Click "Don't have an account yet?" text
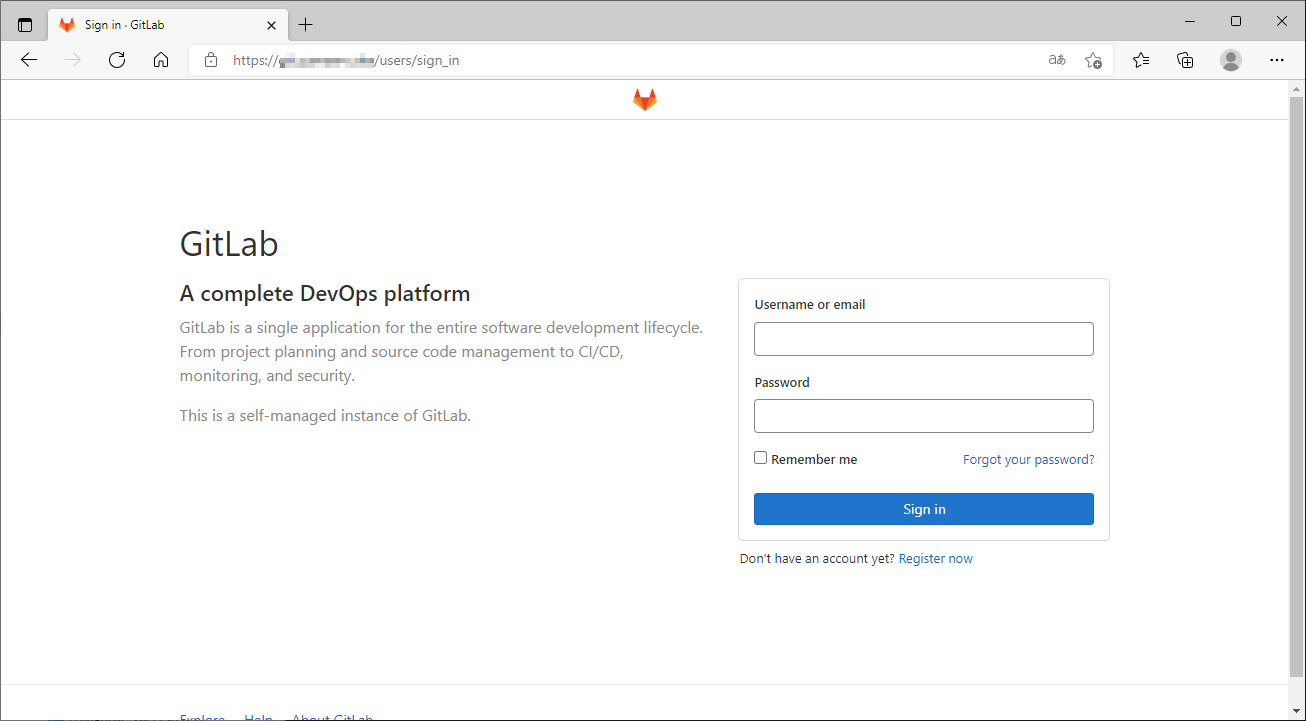Image resolution: width=1306 pixels, height=721 pixels. 817,559
